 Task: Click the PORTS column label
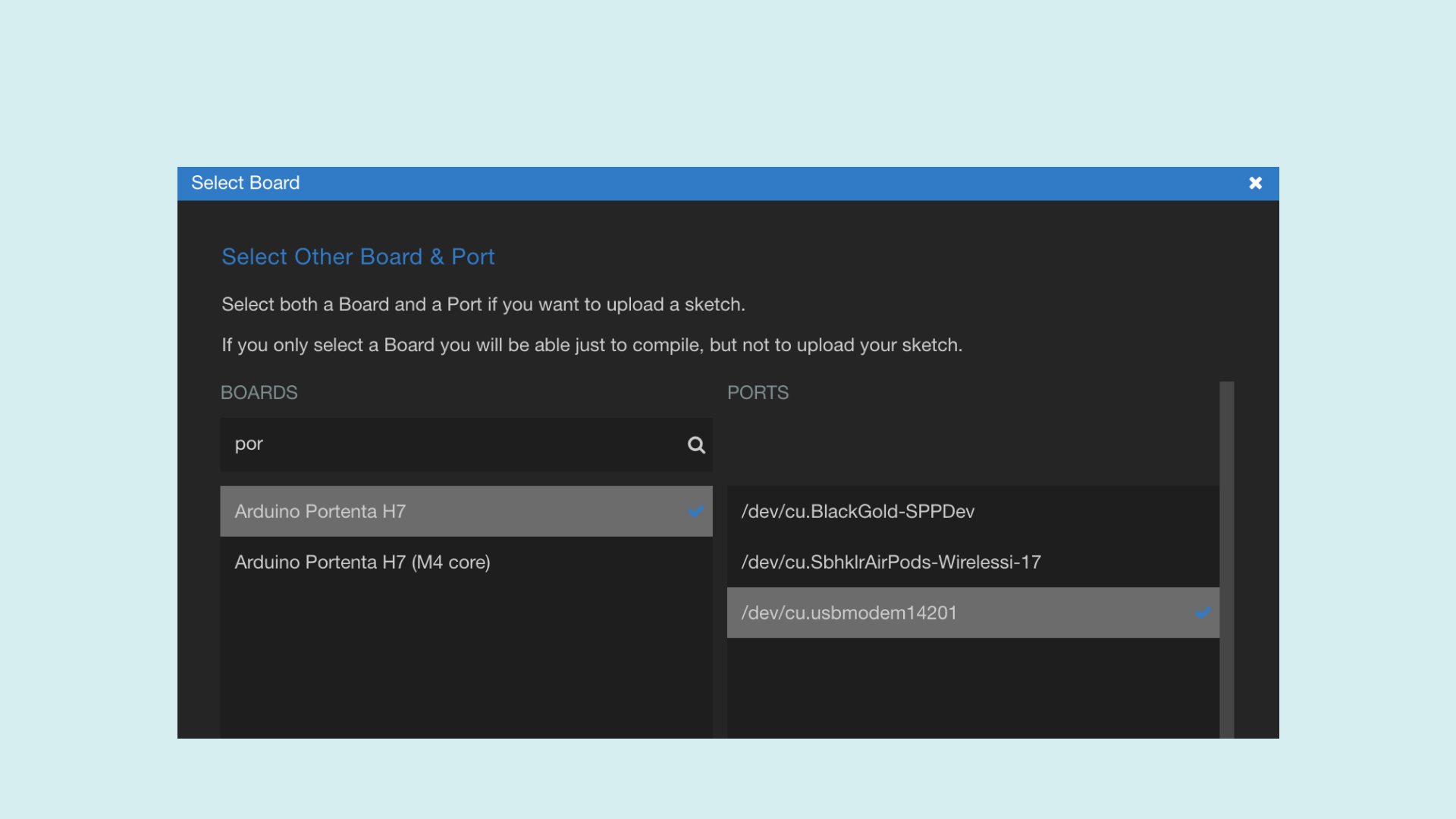(x=758, y=393)
